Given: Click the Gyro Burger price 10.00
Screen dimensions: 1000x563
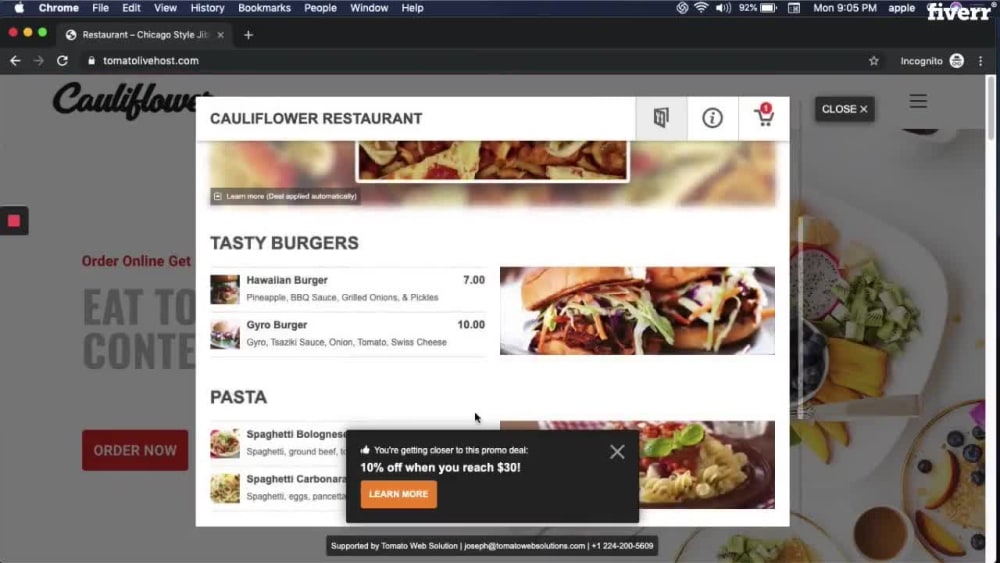Looking at the screenshot, I should 471,325.
